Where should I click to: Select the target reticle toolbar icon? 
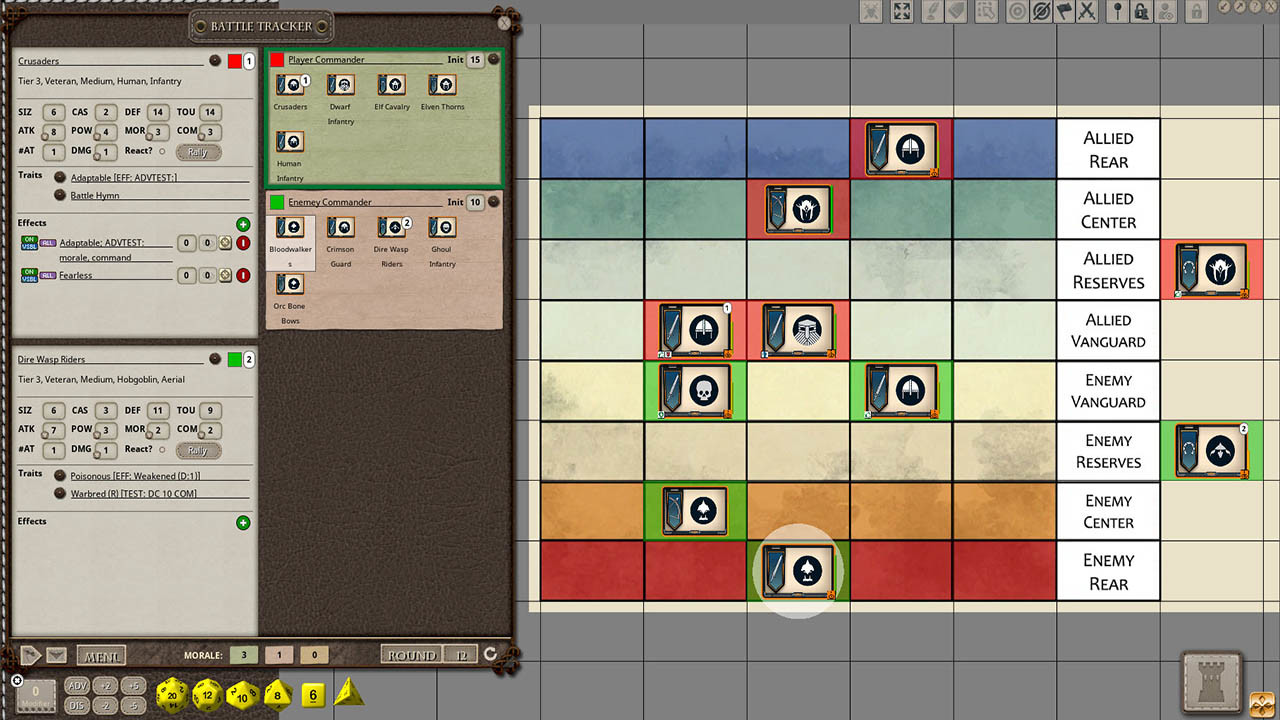pos(1018,13)
